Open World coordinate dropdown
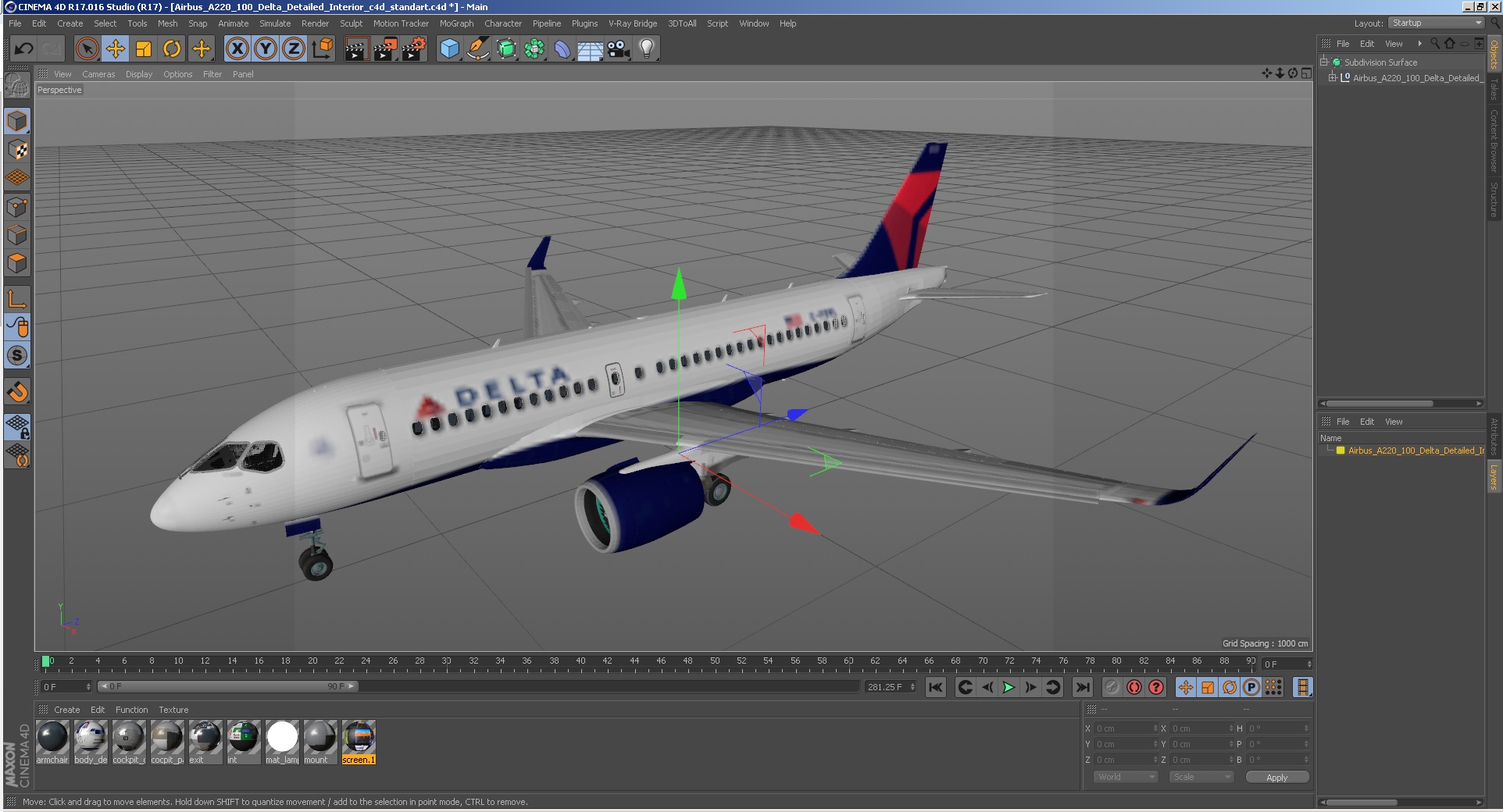 [x=1125, y=777]
